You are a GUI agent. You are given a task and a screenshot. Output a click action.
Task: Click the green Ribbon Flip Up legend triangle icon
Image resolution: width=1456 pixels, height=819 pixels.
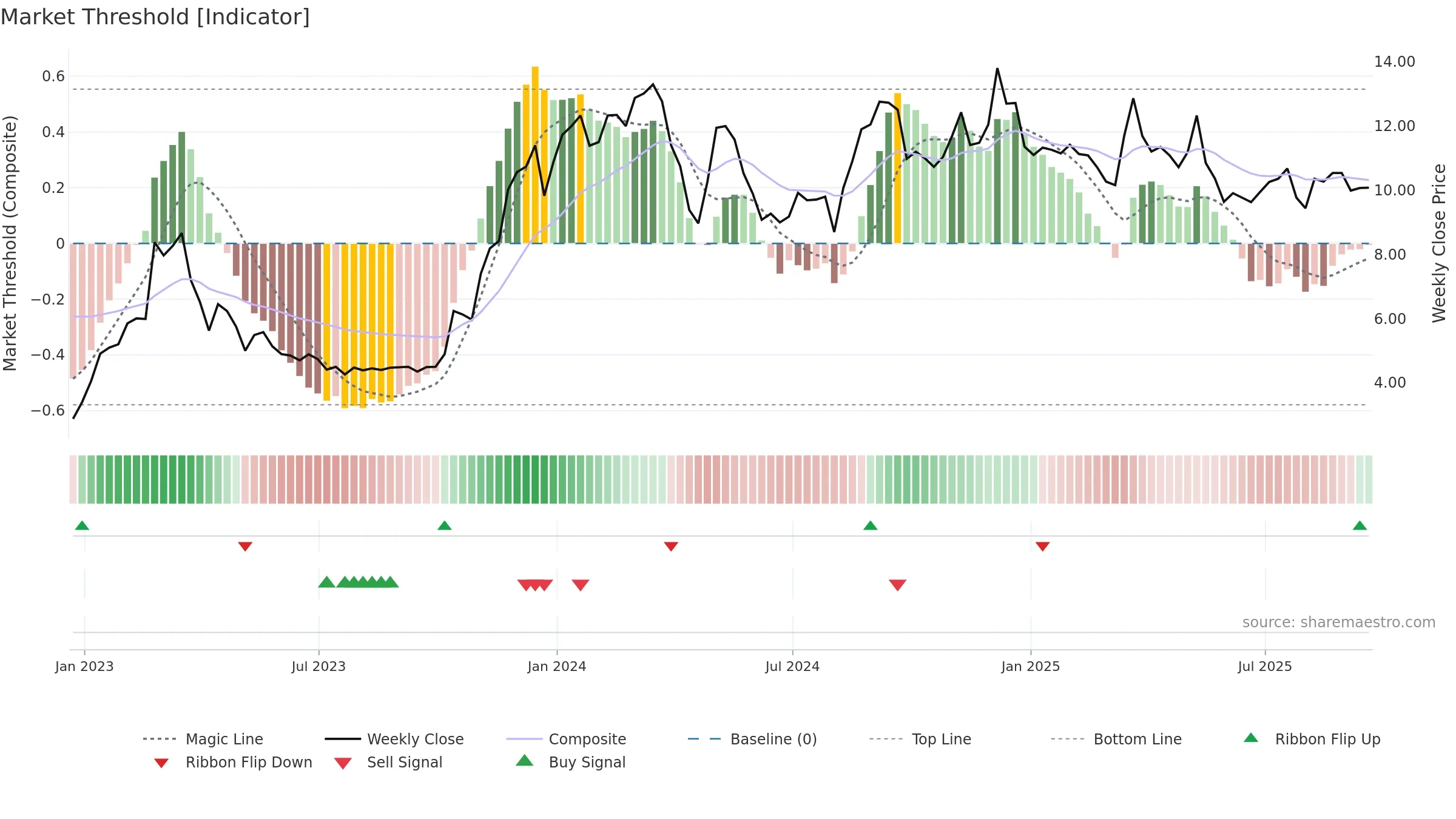click(x=1251, y=738)
